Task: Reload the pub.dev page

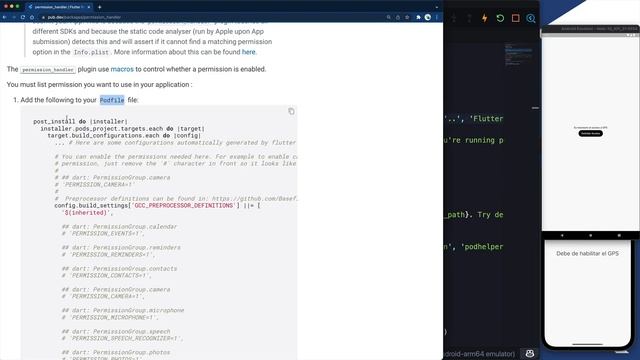Action: [23, 17]
